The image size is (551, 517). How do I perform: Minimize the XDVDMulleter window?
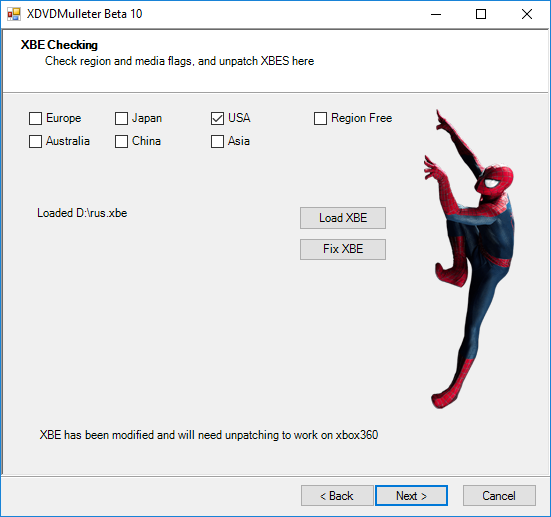(x=436, y=14)
